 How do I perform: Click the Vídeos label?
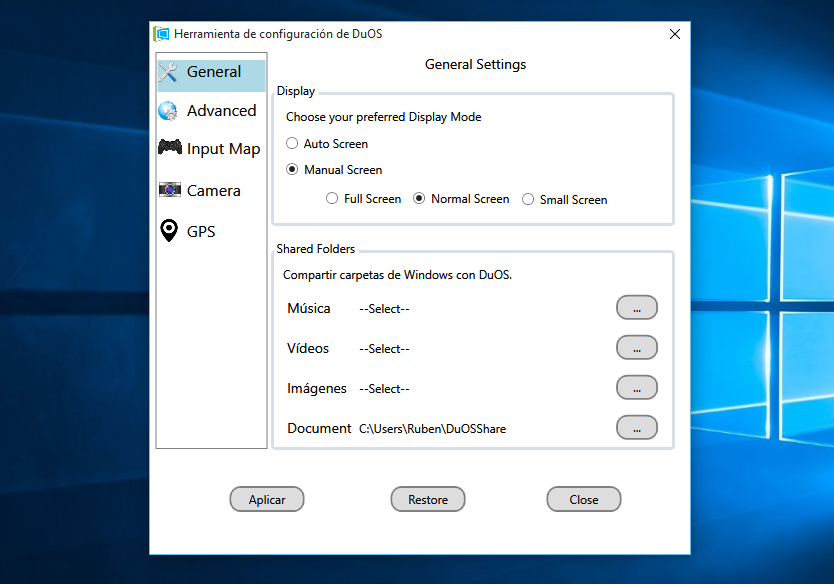[308, 348]
